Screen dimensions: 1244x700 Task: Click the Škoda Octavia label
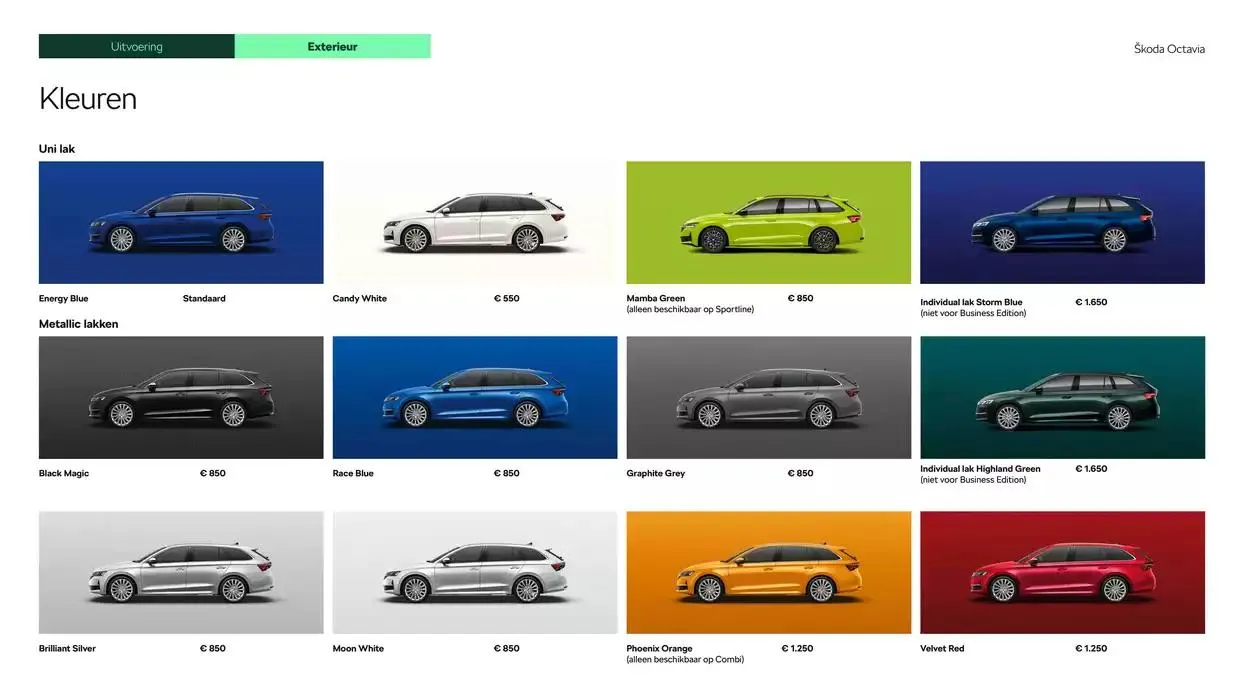point(1169,48)
